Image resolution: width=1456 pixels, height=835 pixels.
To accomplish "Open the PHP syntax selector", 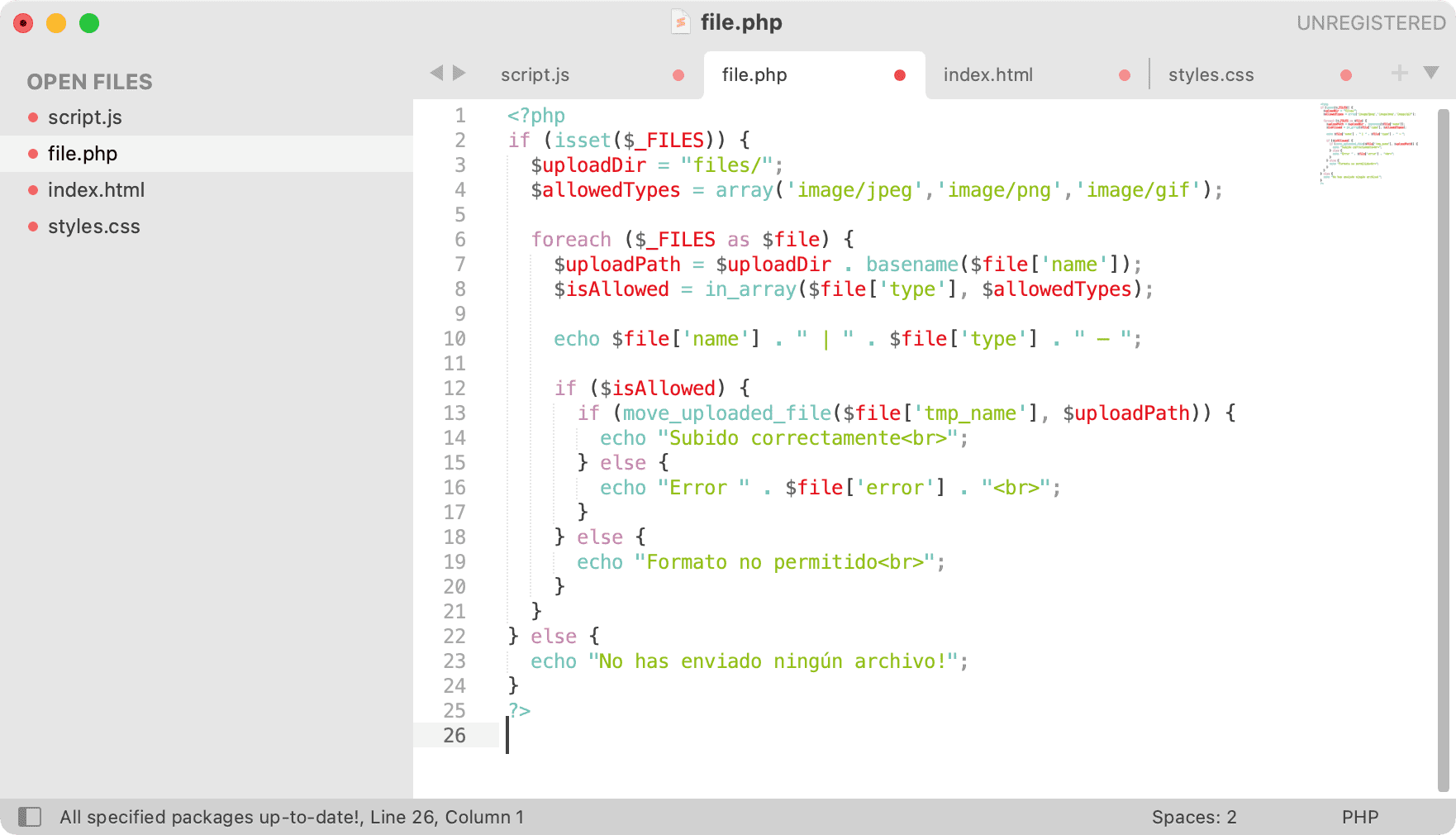I will click(x=1359, y=817).
